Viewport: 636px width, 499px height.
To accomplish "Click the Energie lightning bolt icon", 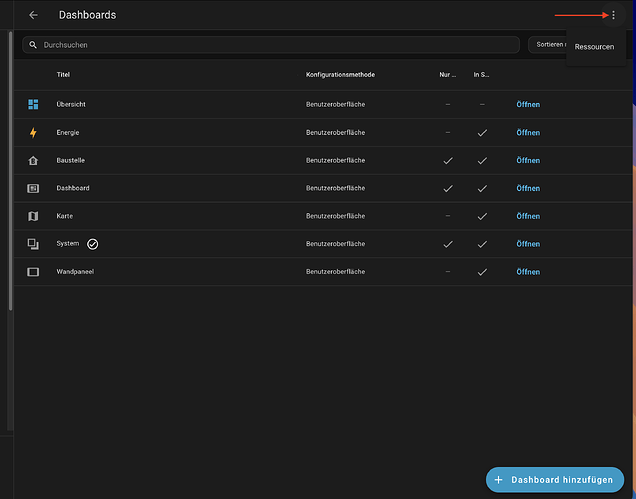I will [33, 132].
